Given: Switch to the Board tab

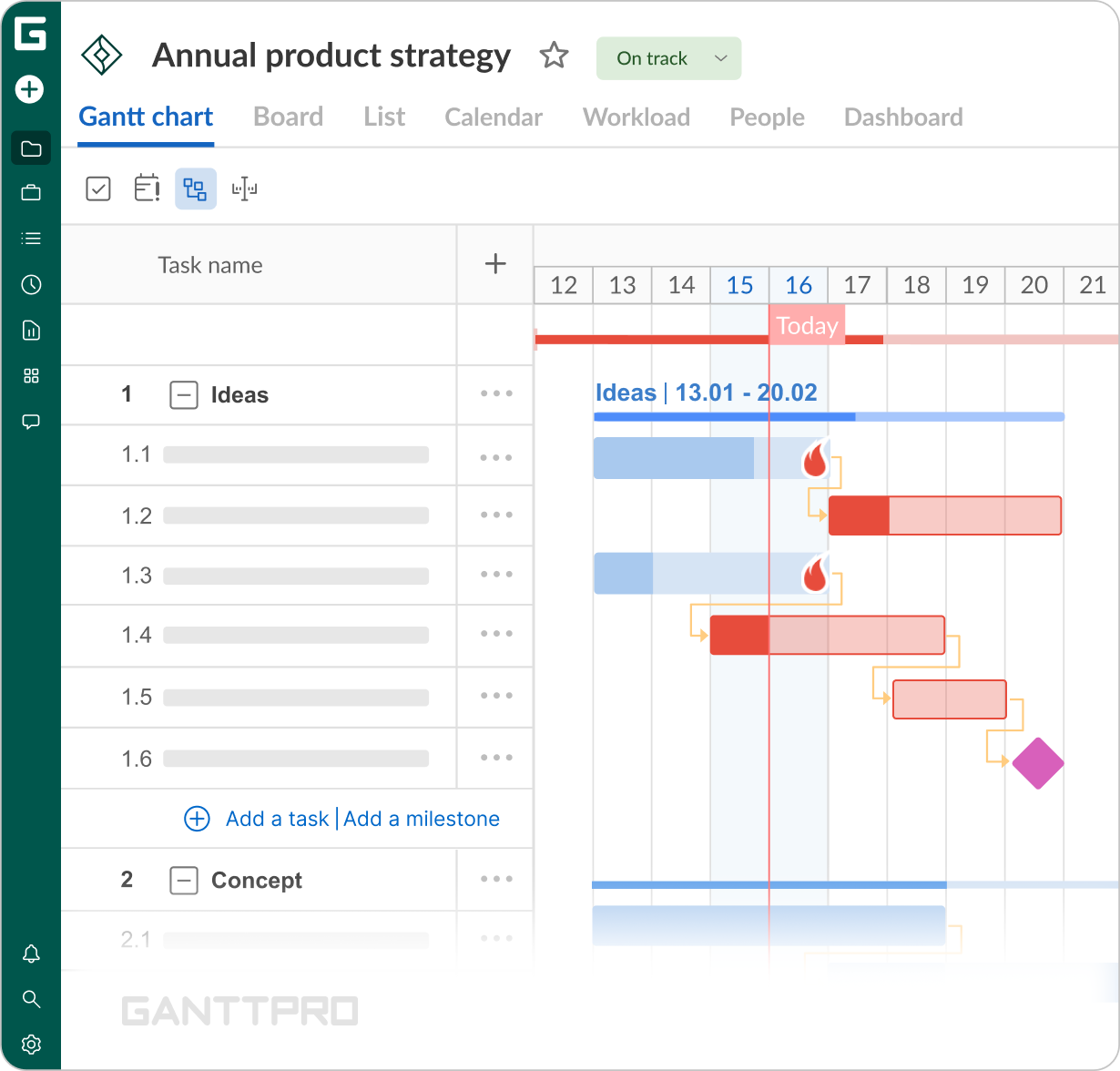Looking at the screenshot, I should coord(288,117).
